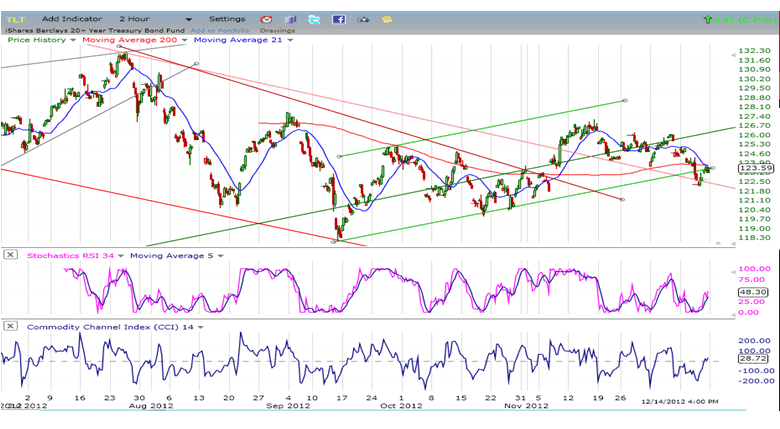Image resolution: width=780 pixels, height=429 pixels.
Task: Share chart via Twitter icon
Action: point(315,19)
